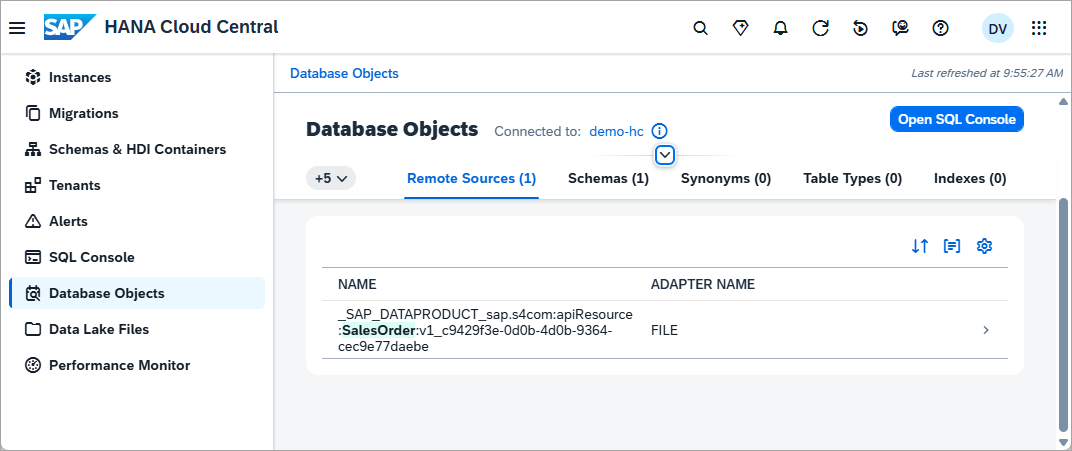1072x451 pixels.
Task: Click the Schemas & HDI Containers icon
Action: [33, 149]
